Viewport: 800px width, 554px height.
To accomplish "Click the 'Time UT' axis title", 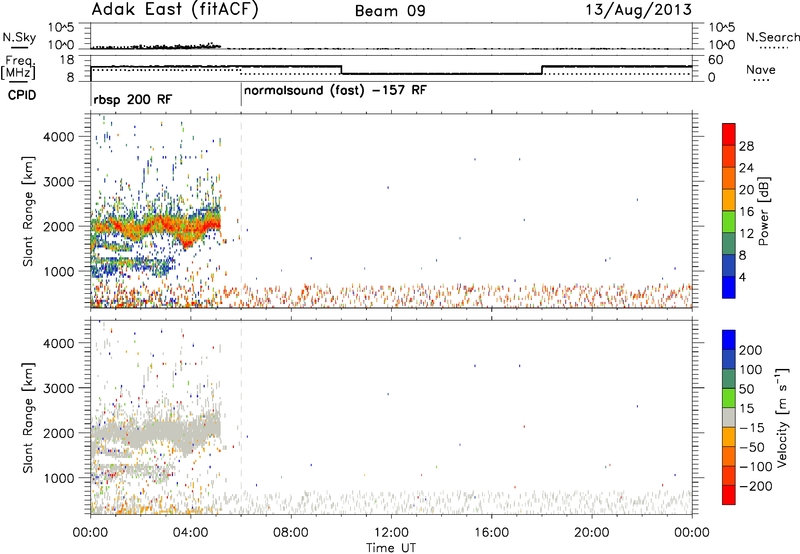I will coord(391,547).
